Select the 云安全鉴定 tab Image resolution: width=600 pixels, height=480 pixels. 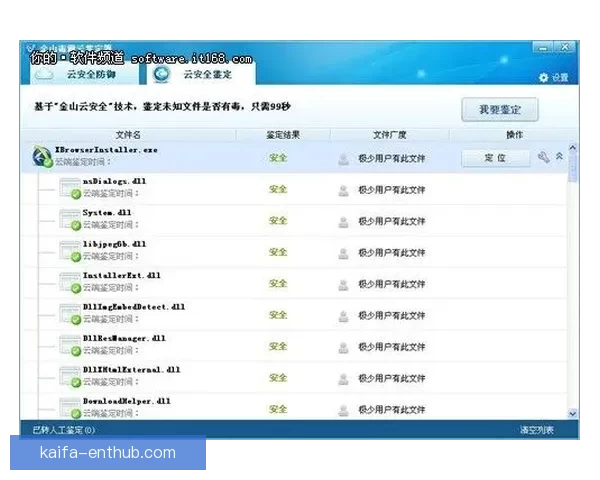click(201, 74)
